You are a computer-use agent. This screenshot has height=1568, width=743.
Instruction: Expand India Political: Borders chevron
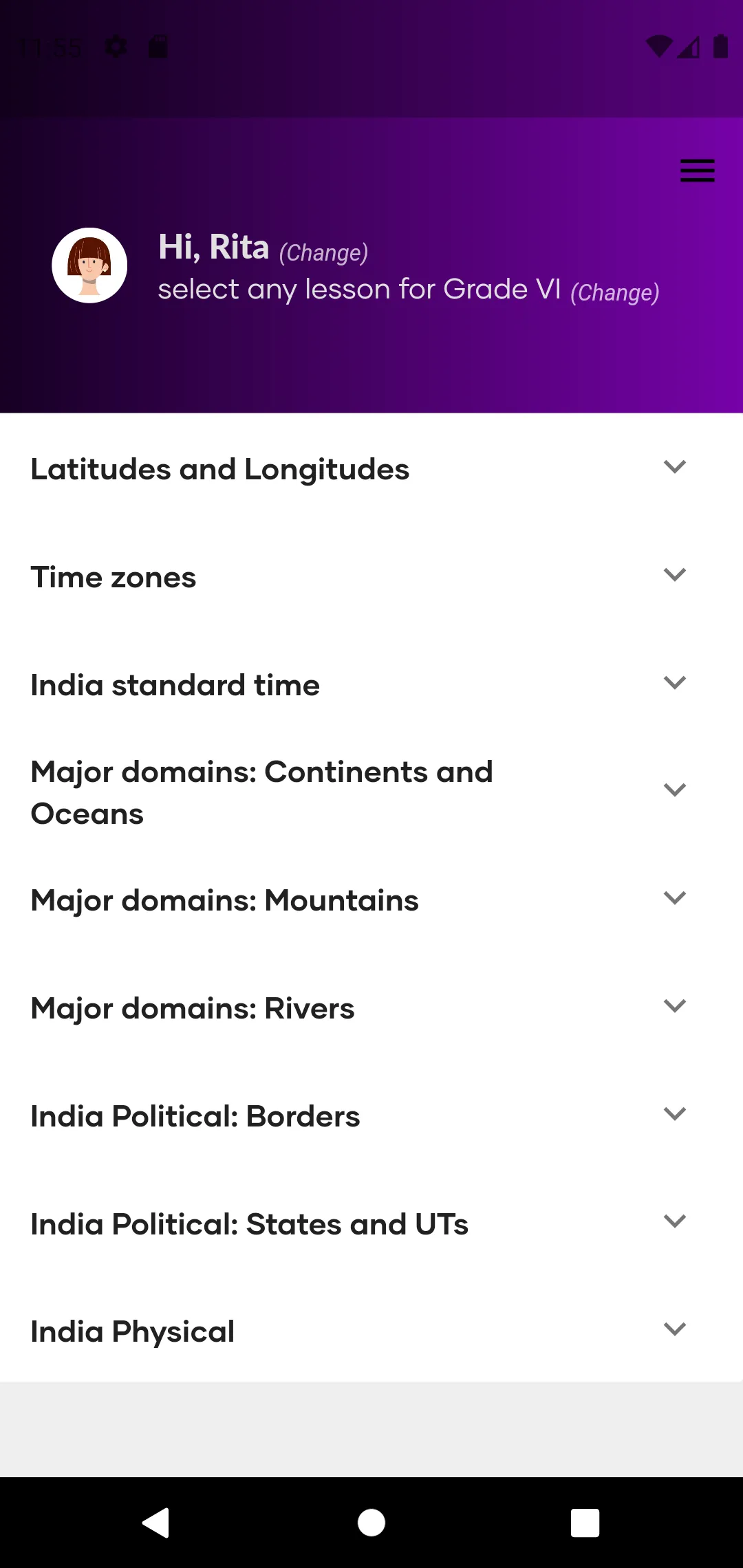[x=675, y=1114]
